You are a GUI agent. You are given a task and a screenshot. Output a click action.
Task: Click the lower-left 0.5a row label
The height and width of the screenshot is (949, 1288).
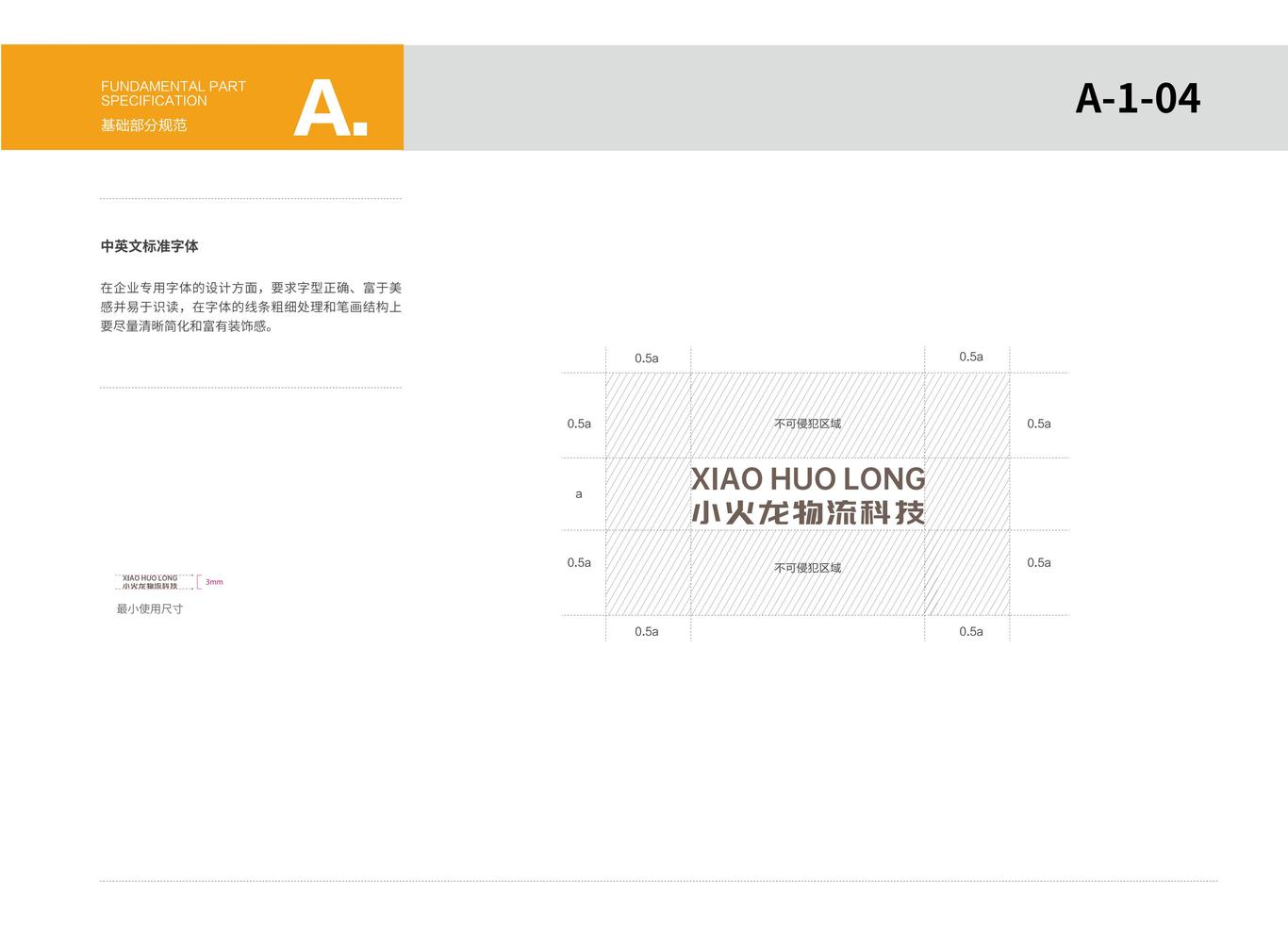tap(579, 562)
